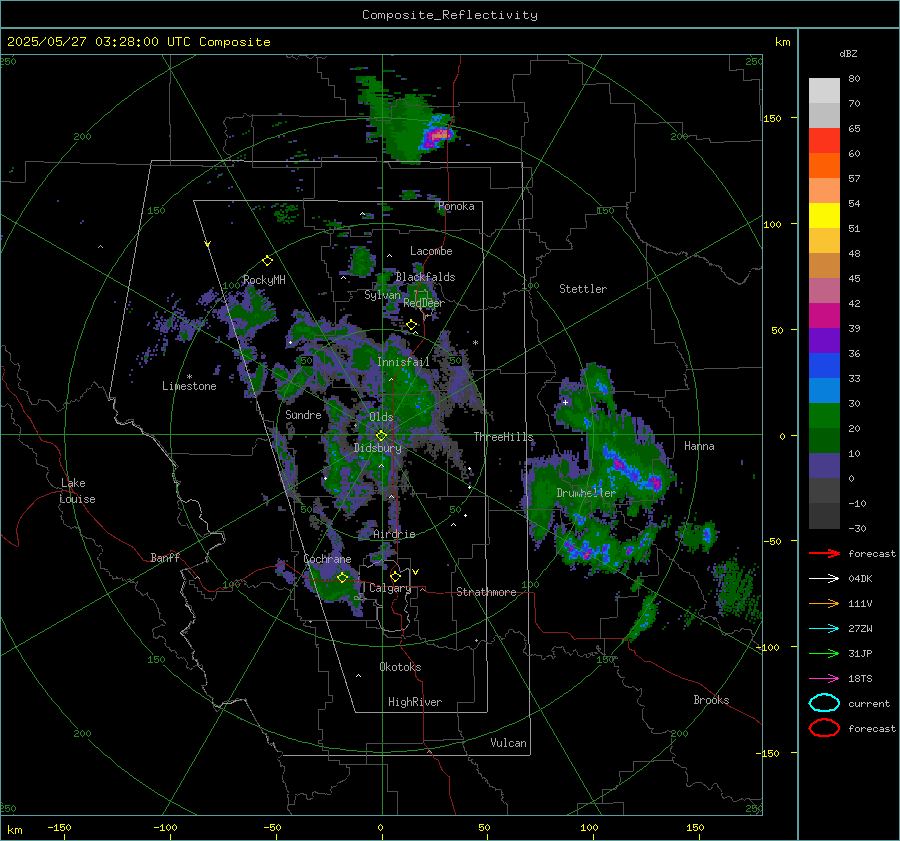This screenshot has width=900, height=841.
Task: Select the Hanna label
Action: click(699, 446)
